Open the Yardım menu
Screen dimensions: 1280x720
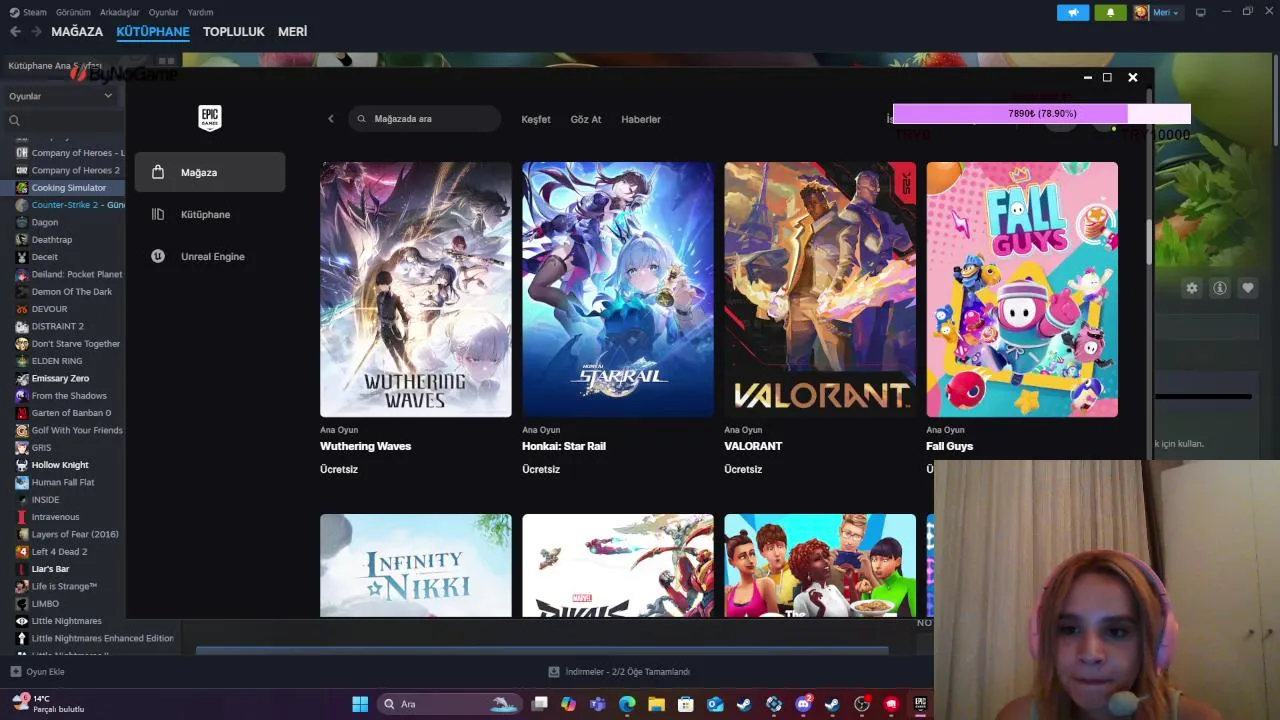tap(201, 12)
